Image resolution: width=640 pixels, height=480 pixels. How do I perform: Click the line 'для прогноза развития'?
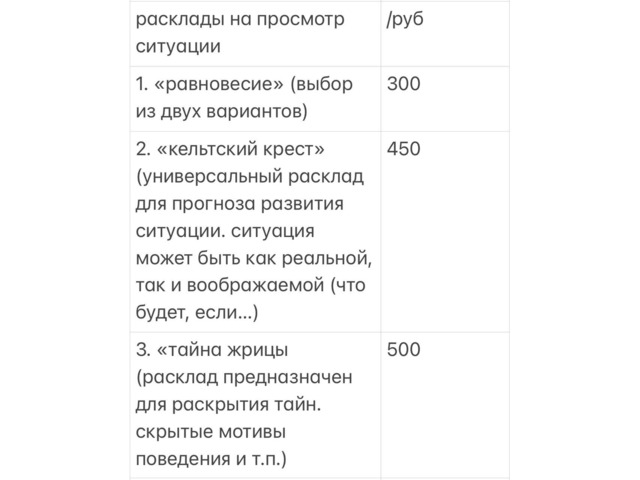click(x=240, y=204)
